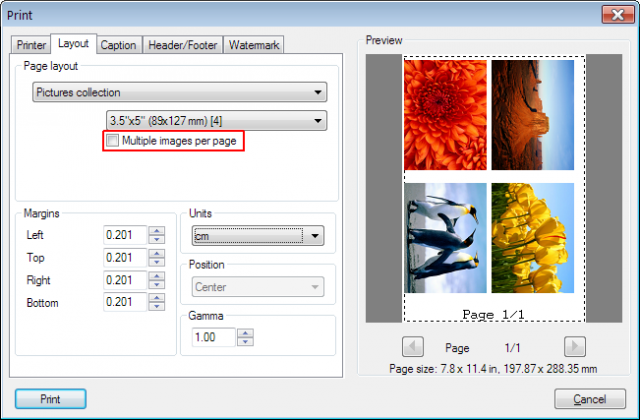Click the Print button
Screen dimensions: 640x420
(51, 399)
